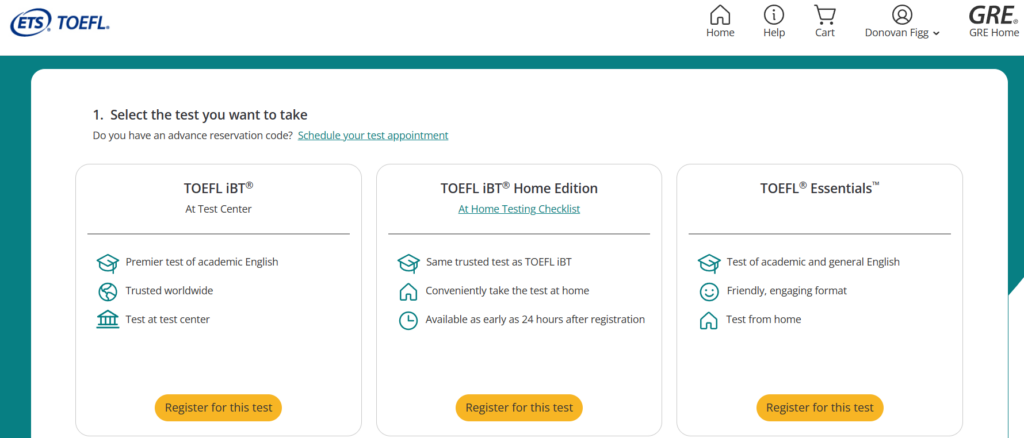This screenshot has width=1024, height=438.
Task: Register for TOEFL iBT at Test Center
Action: click(x=218, y=407)
